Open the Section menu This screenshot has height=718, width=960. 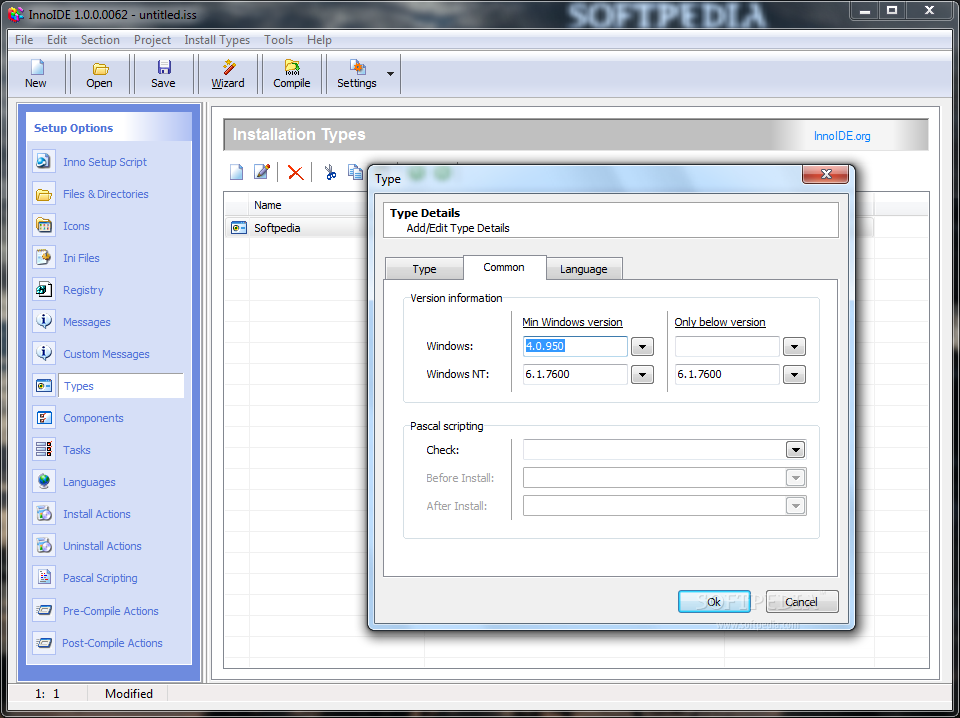point(100,40)
